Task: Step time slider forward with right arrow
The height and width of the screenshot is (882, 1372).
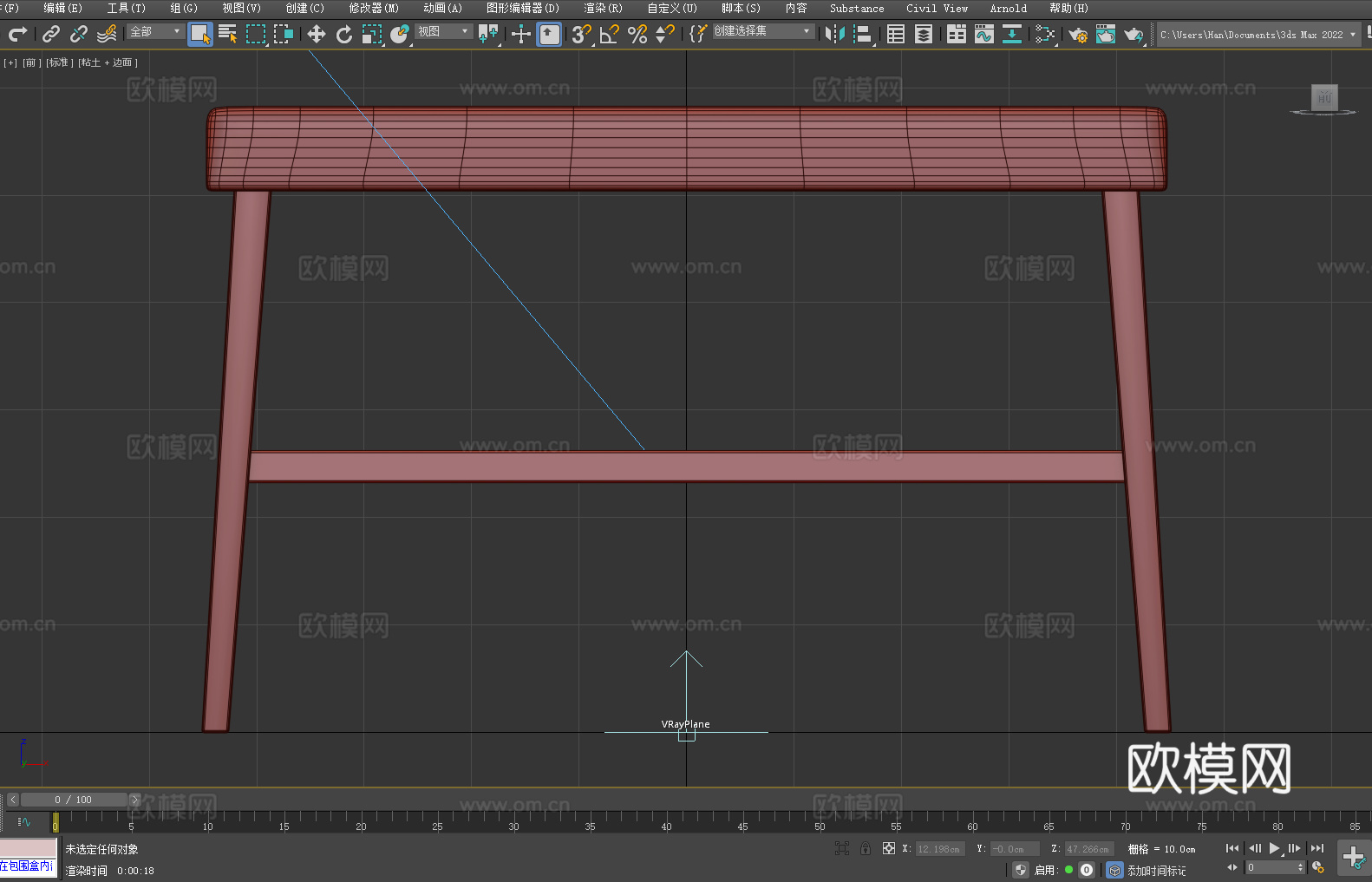Action: (134, 800)
